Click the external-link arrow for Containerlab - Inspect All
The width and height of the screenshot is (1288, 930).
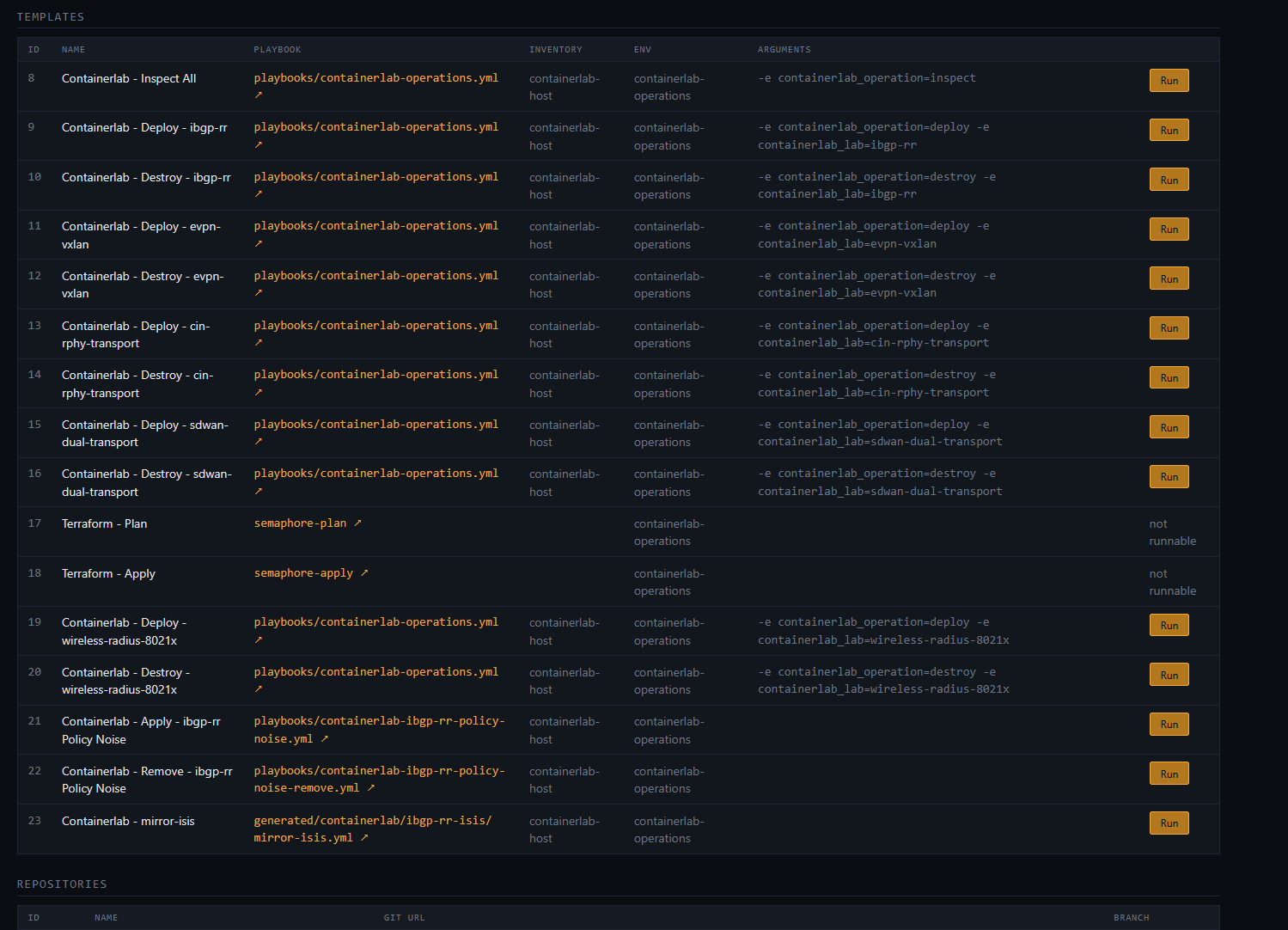click(258, 95)
